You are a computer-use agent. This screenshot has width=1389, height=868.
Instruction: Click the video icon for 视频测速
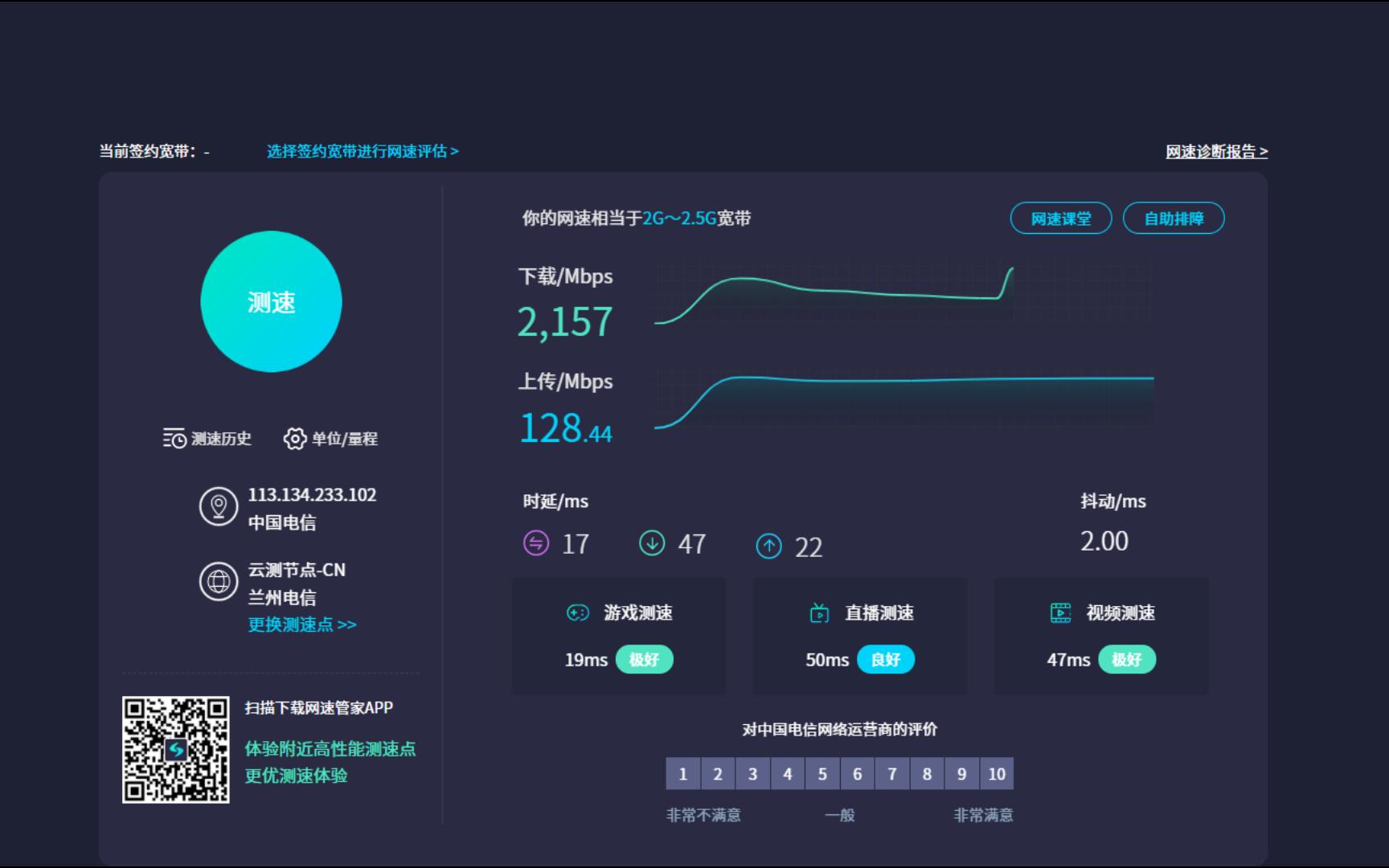click(1060, 612)
